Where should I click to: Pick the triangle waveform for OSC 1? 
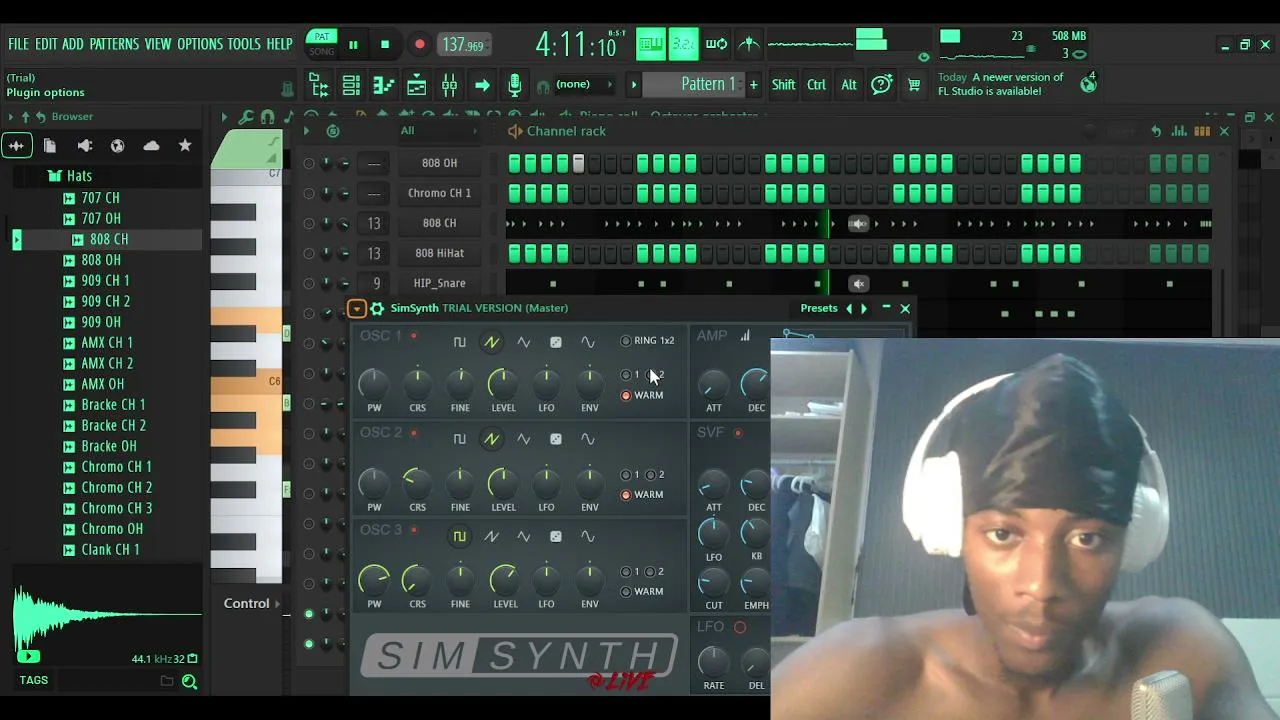point(523,342)
